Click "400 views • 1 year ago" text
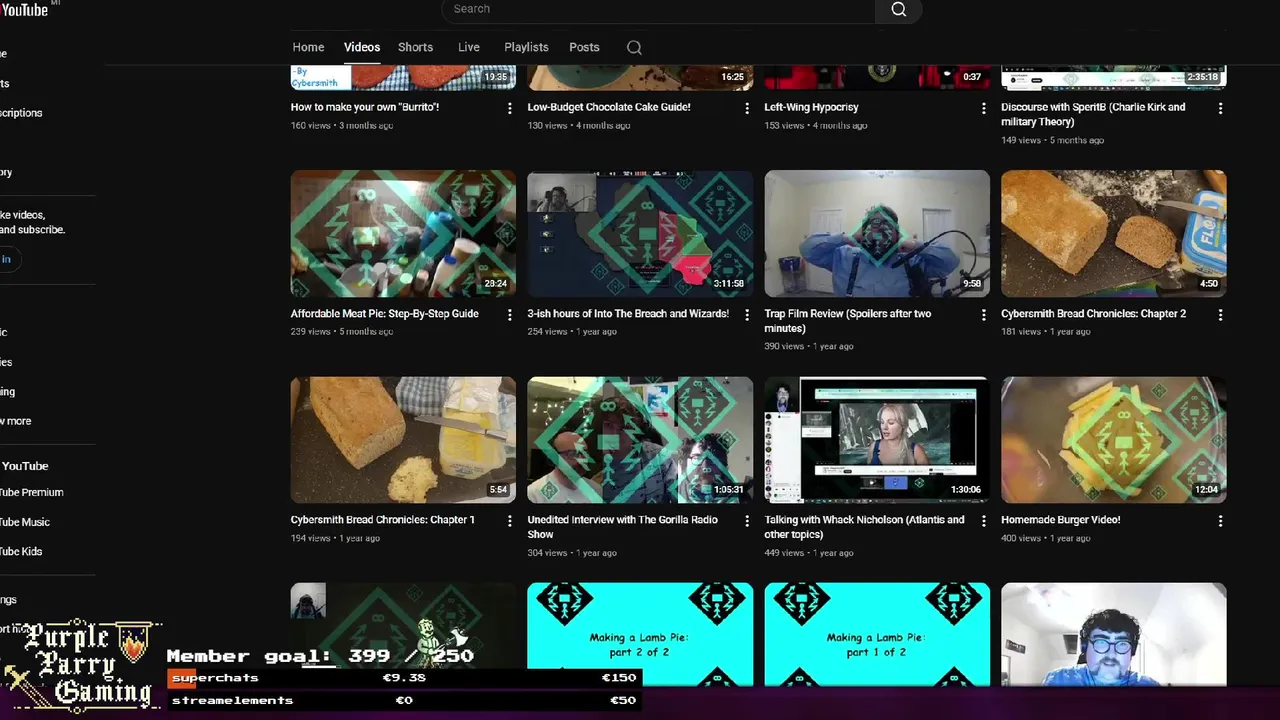 (x=1045, y=539)
